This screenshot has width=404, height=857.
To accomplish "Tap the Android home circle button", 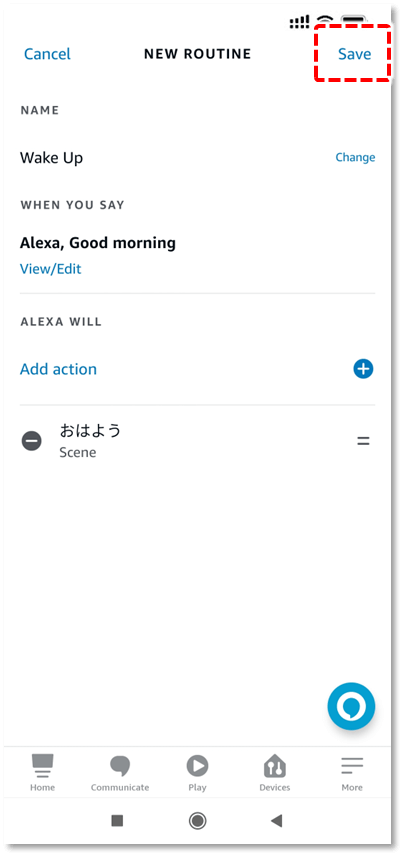I will [197, 820].
